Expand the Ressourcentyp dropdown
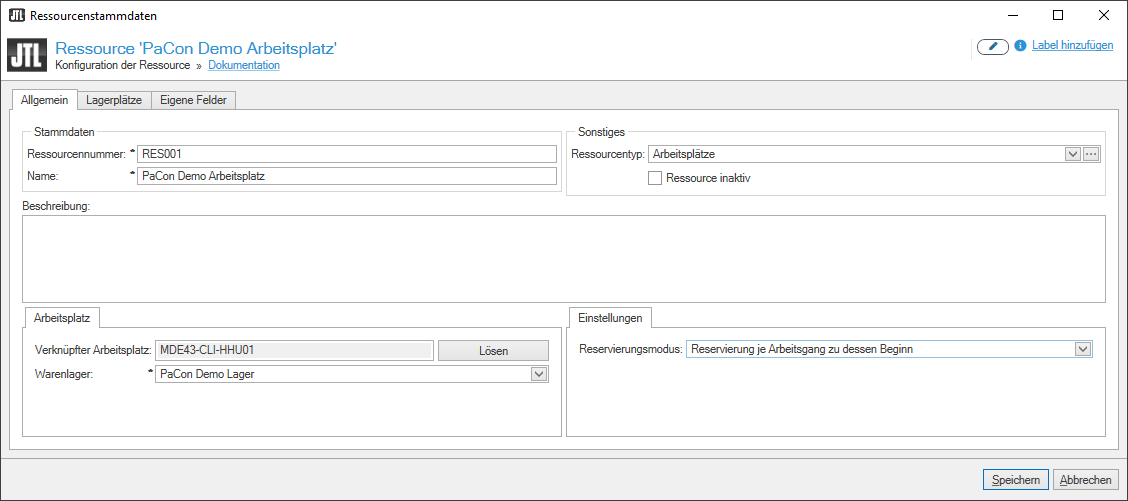The width and height of the screenshot is (1128, 501). click(x=1072, y=154)
